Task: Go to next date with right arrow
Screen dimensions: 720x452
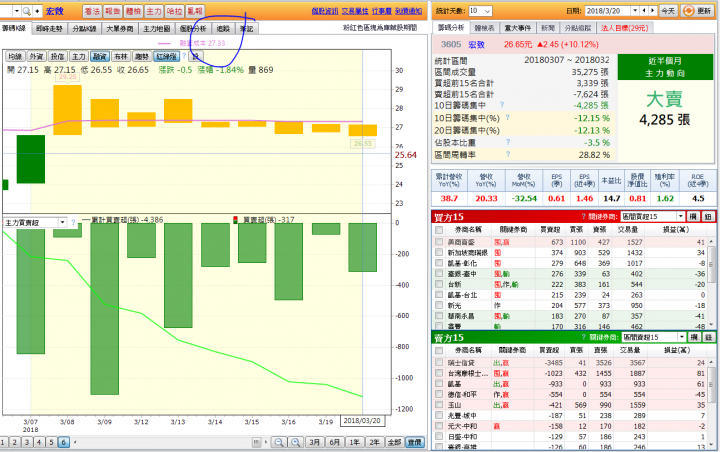Action: (652, 10)
